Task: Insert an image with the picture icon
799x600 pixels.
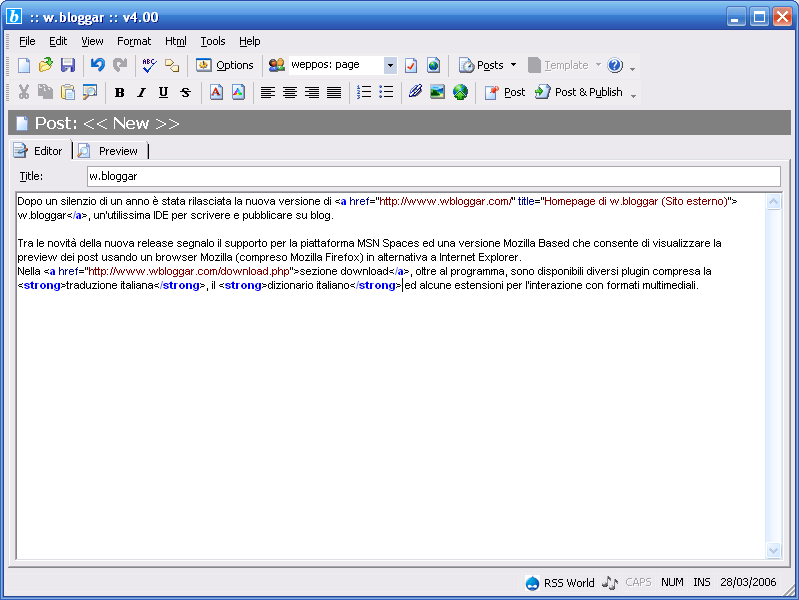Action: click(438, 92)
